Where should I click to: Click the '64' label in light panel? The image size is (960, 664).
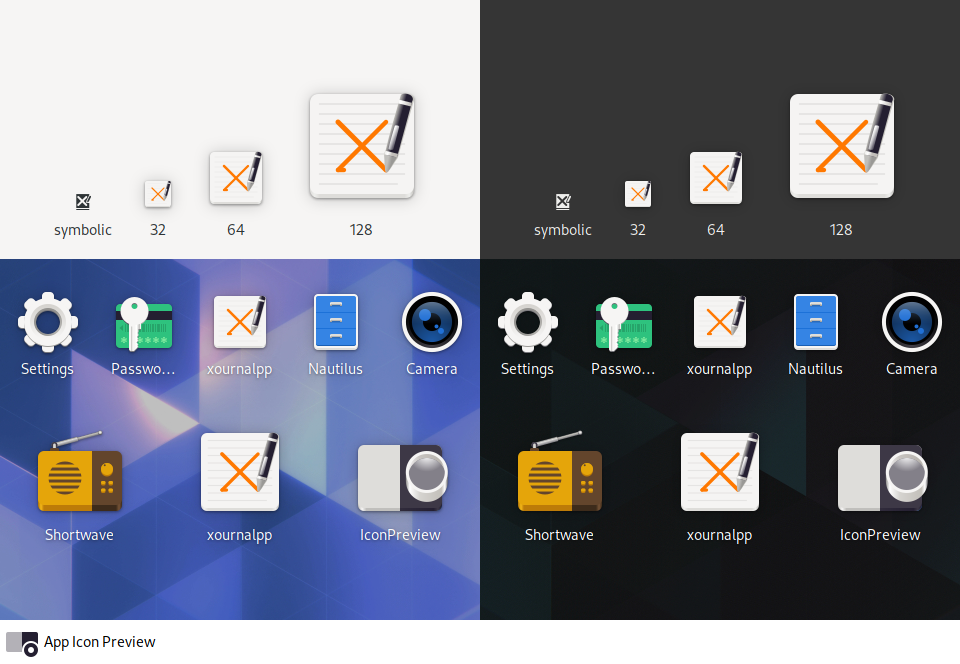tap(236, 229)
